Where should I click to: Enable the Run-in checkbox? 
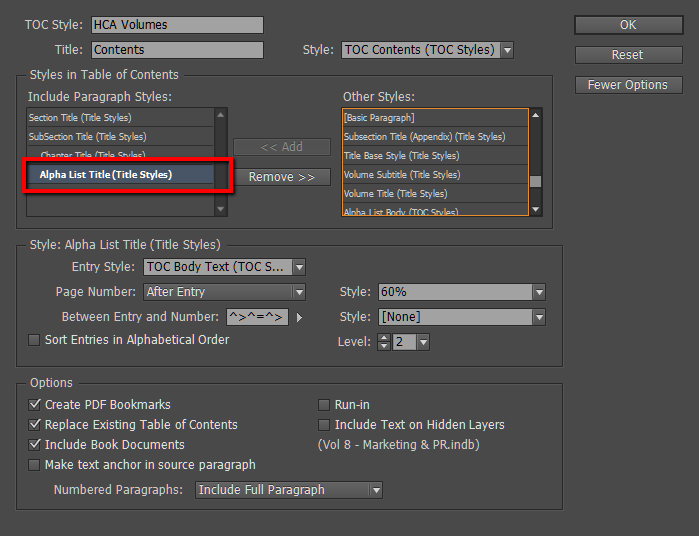(x=324, y=405)
